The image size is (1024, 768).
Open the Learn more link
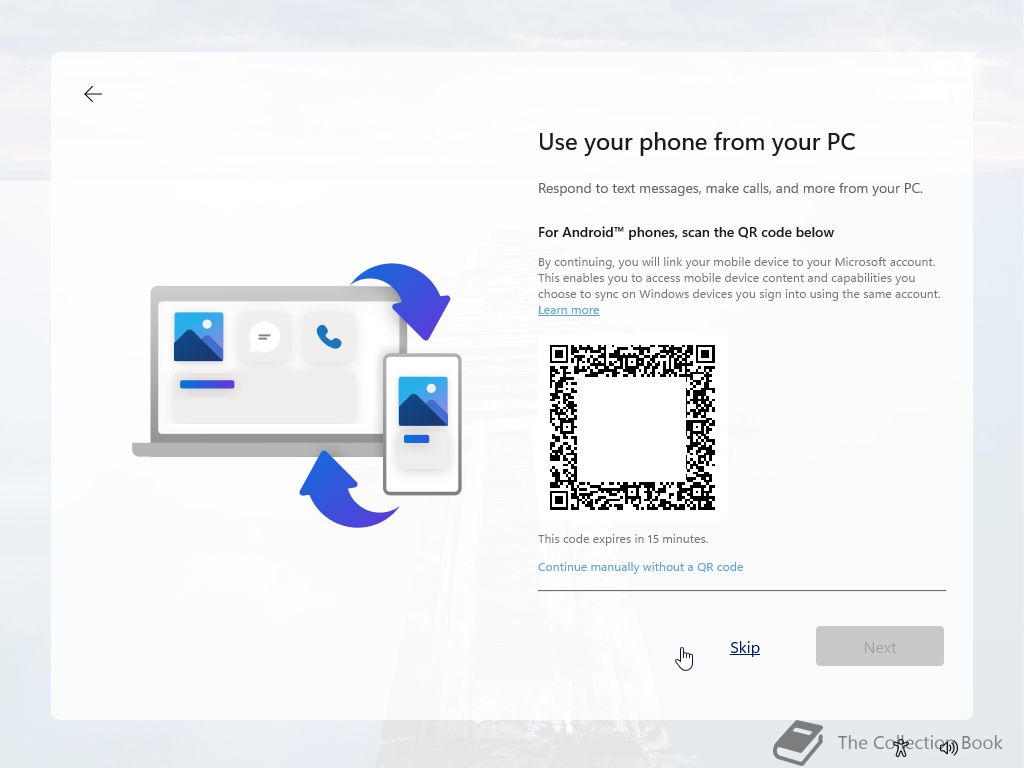tap(568, 310)
